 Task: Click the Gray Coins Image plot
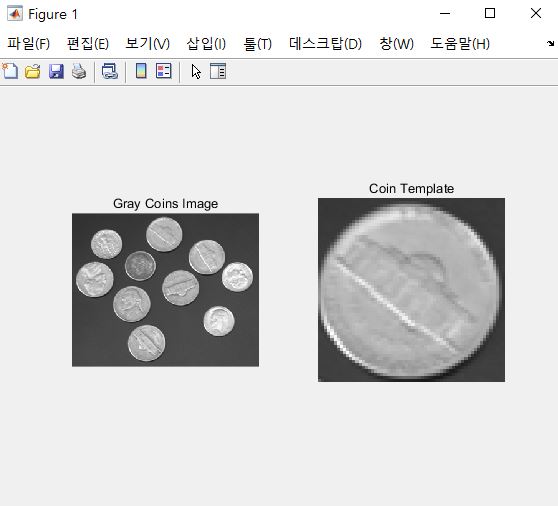click(165, 290)
